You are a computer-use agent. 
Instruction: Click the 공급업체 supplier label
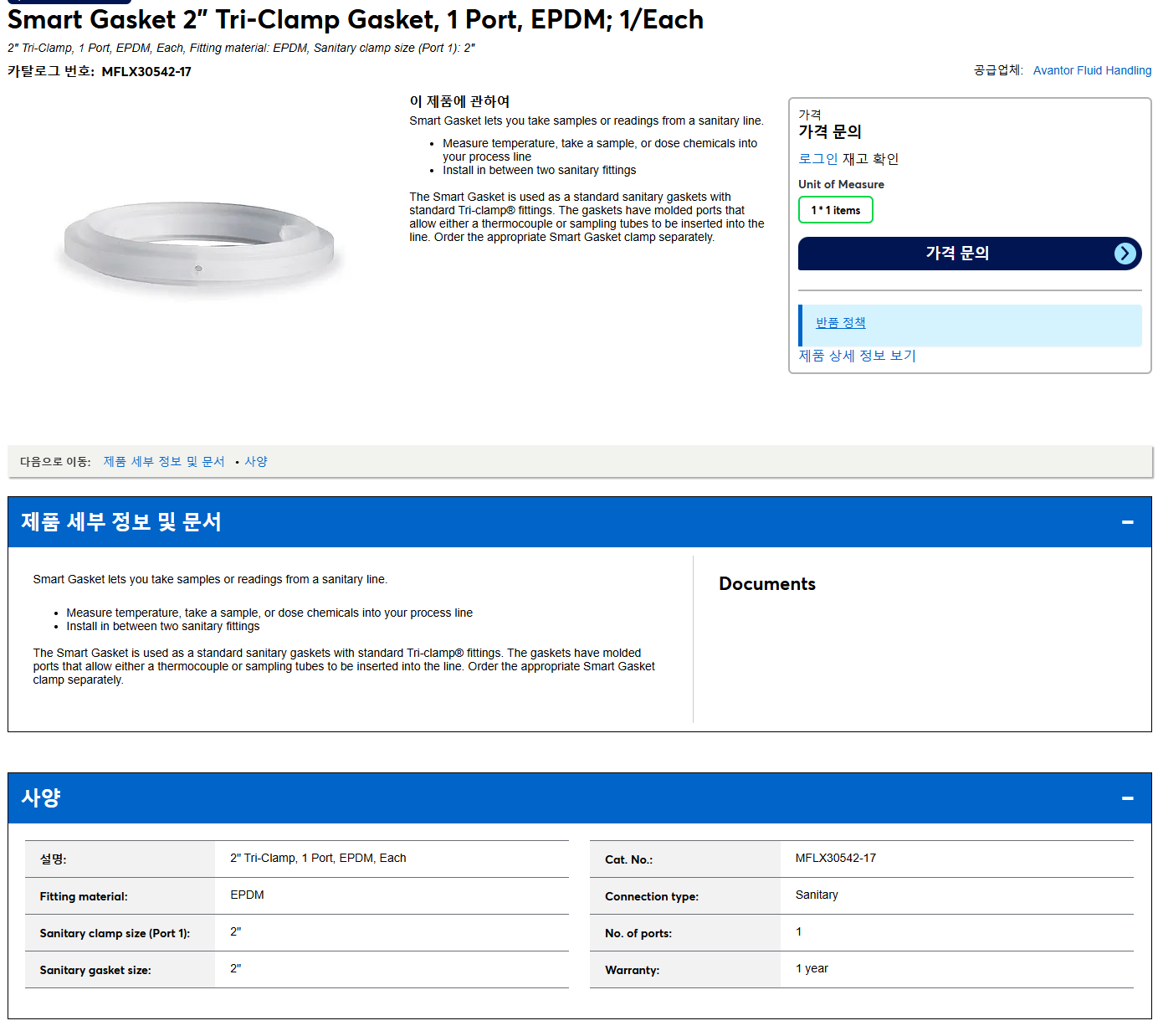[x=998, y=70]
